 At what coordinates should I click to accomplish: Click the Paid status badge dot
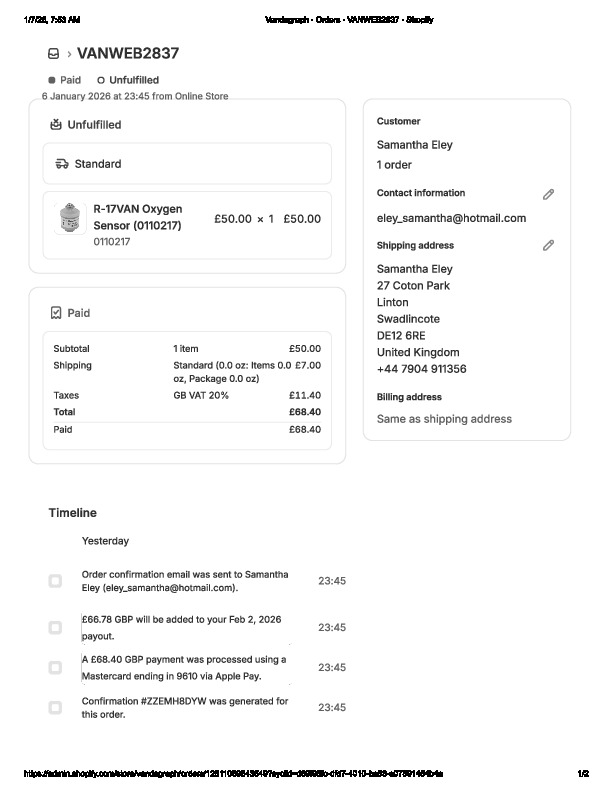52,80
